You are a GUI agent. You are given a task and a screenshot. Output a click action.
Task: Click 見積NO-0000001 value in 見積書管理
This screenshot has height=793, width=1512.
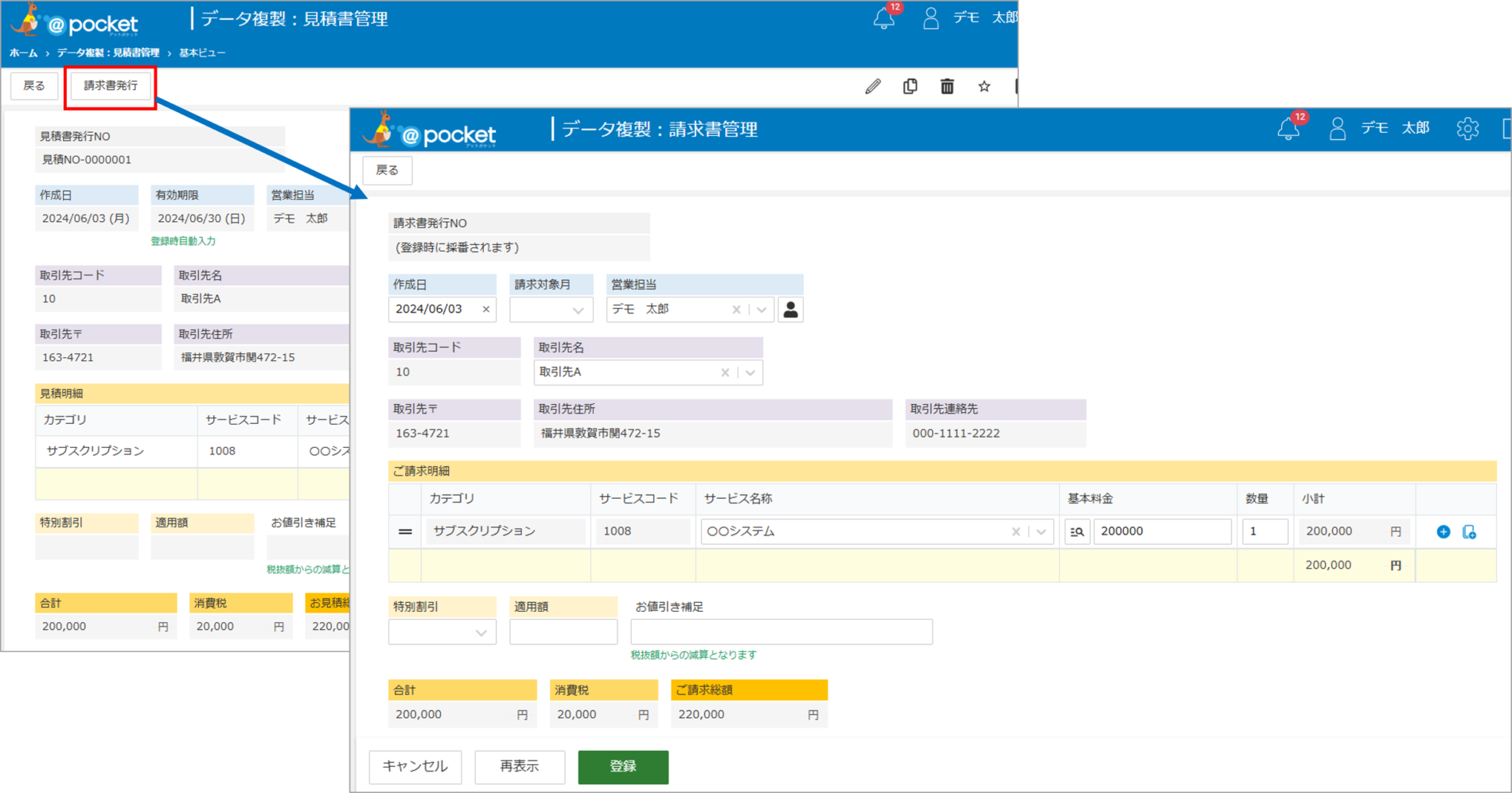coord(87,160)
